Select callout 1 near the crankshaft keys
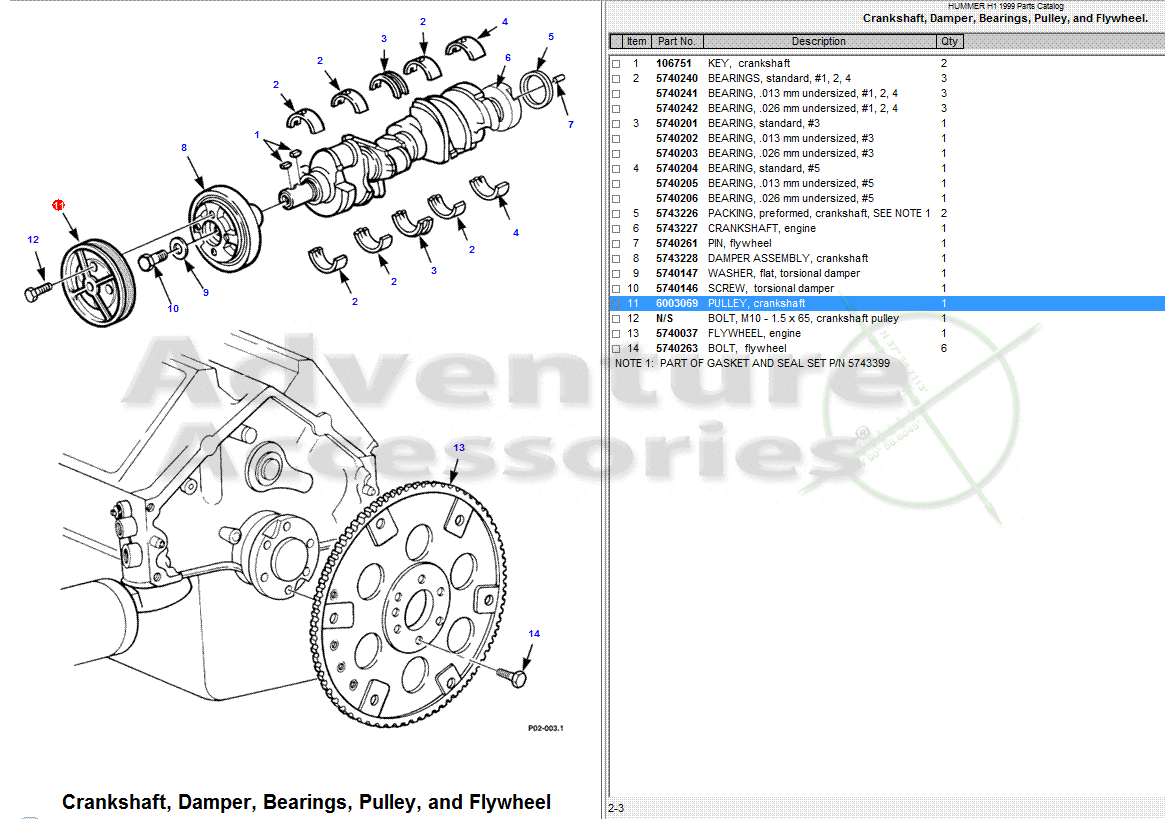This screenshot has height=819, width=1165. (x=257, y=135)
